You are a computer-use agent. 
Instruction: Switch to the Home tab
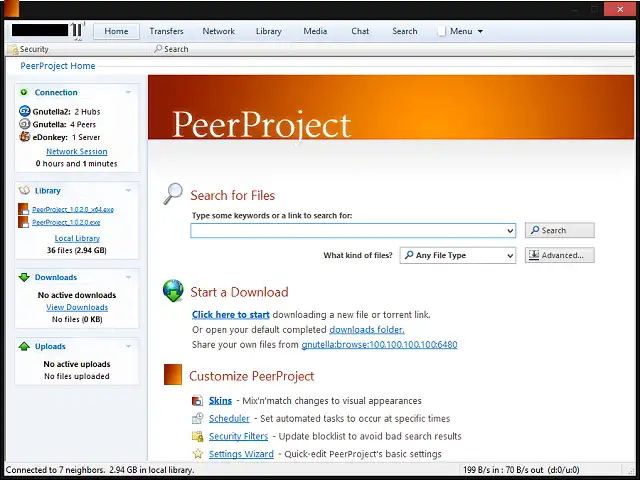pos(116,31)
